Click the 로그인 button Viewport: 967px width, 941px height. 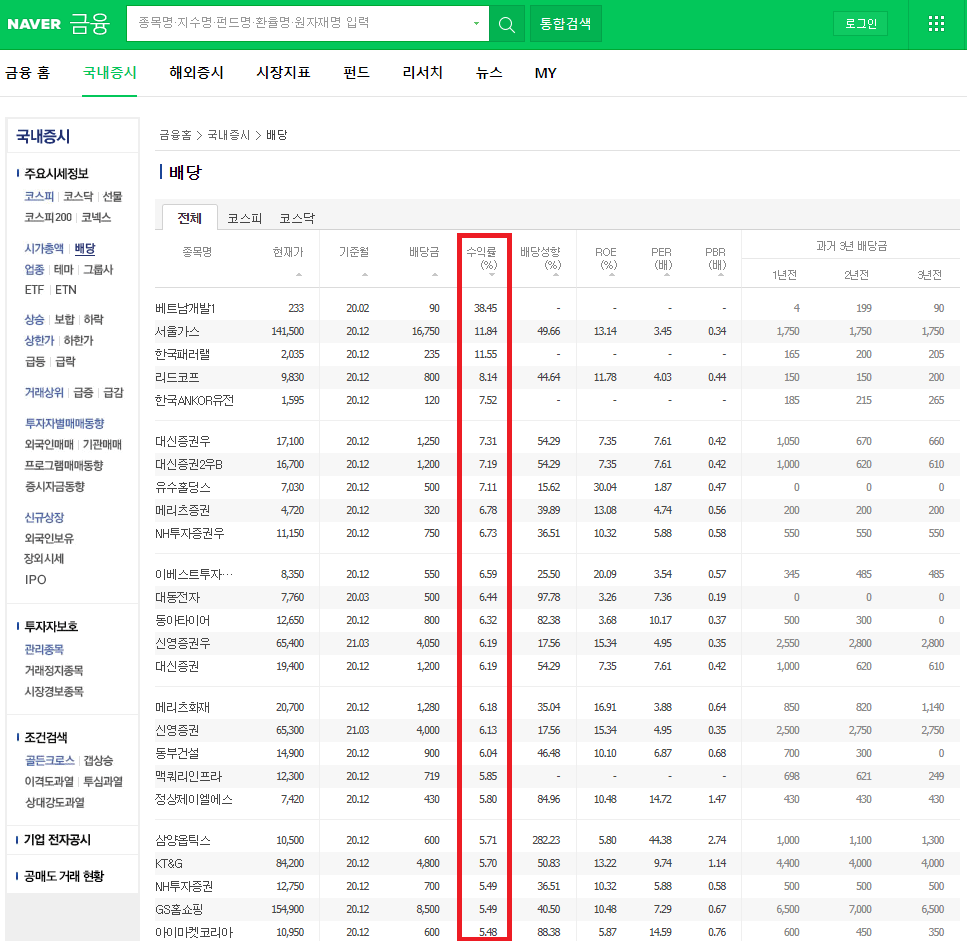point(860,23)
